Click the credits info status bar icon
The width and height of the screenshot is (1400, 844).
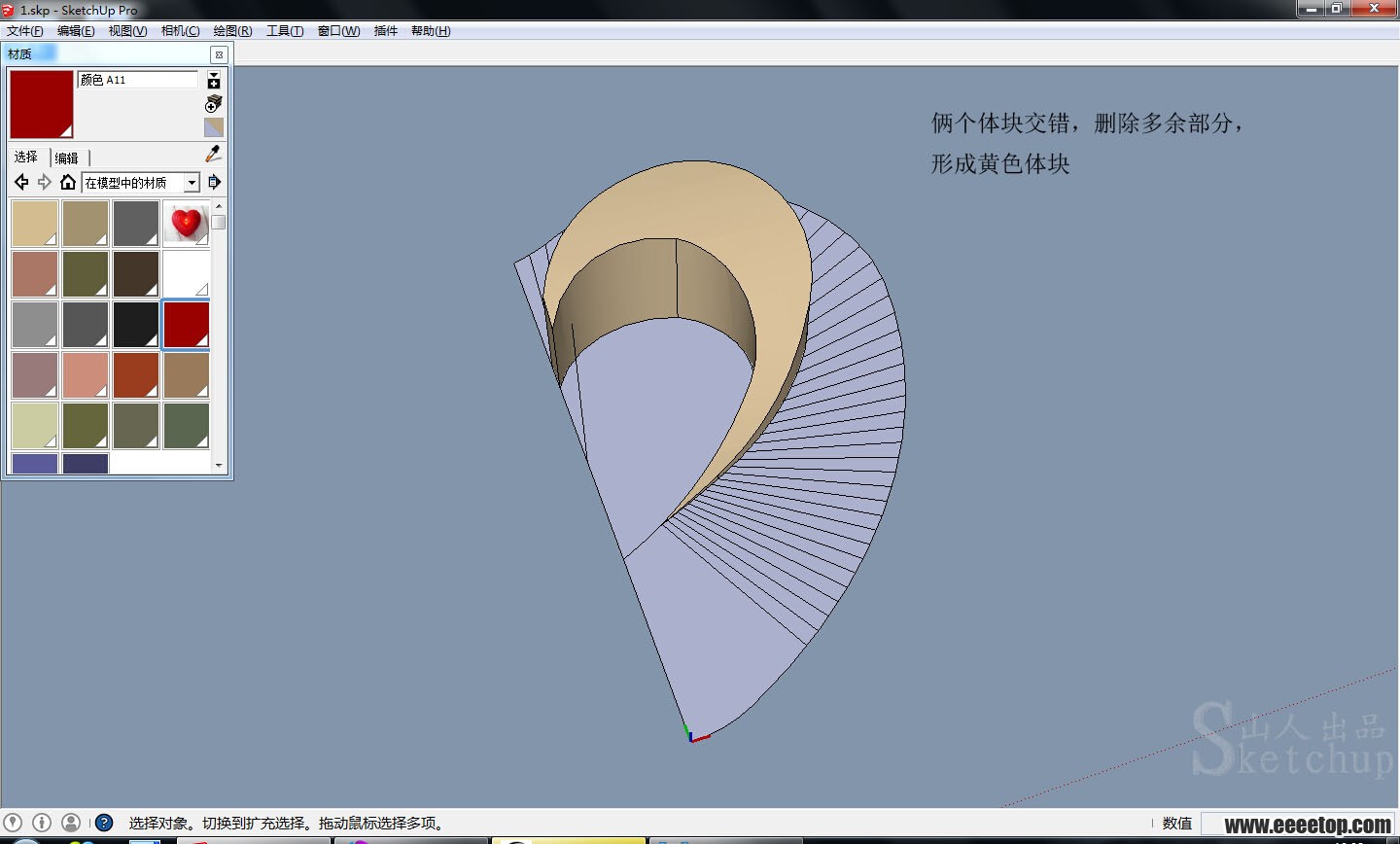pyautogui.click(x=42, y=823)
